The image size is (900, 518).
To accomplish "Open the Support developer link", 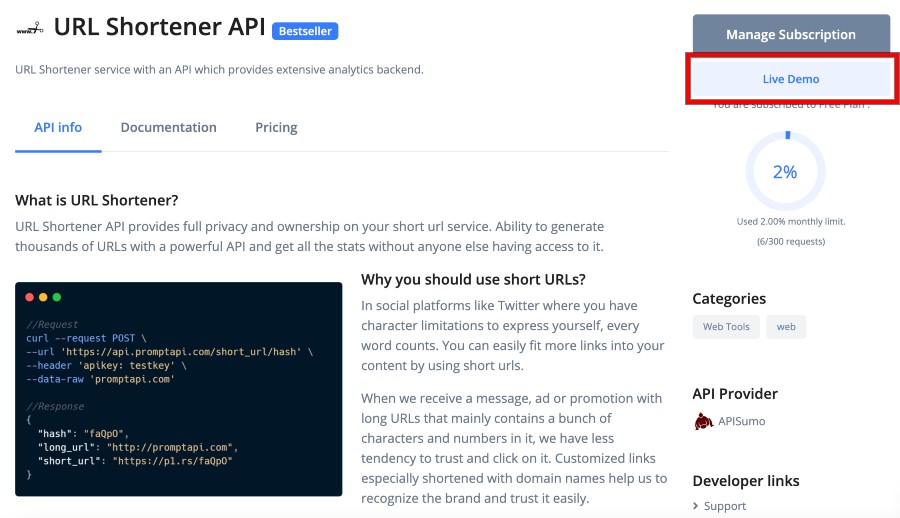I will pos(725,506).
